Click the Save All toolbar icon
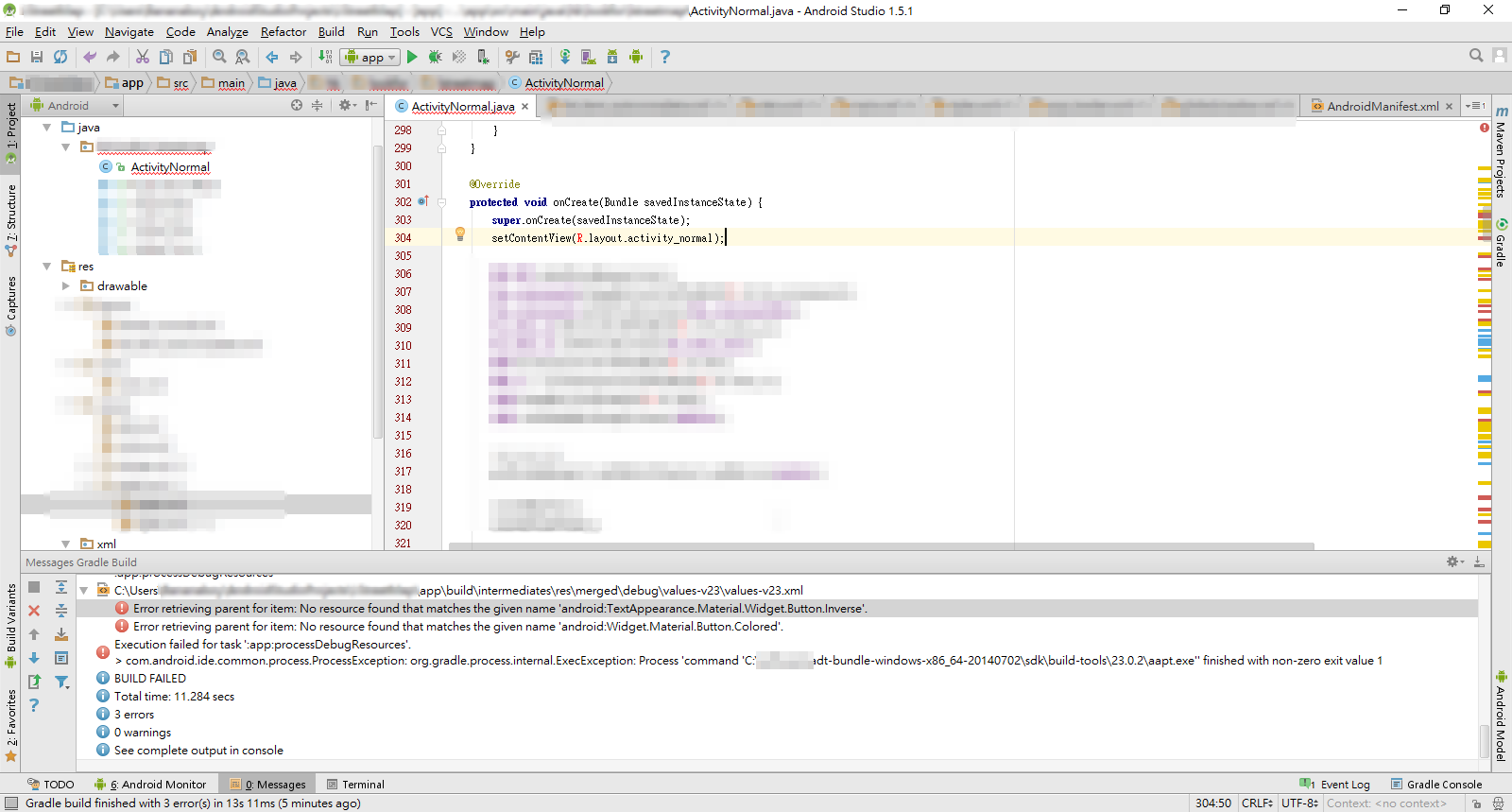Viewport: 1512px width, 812px height. coord(37,57)
